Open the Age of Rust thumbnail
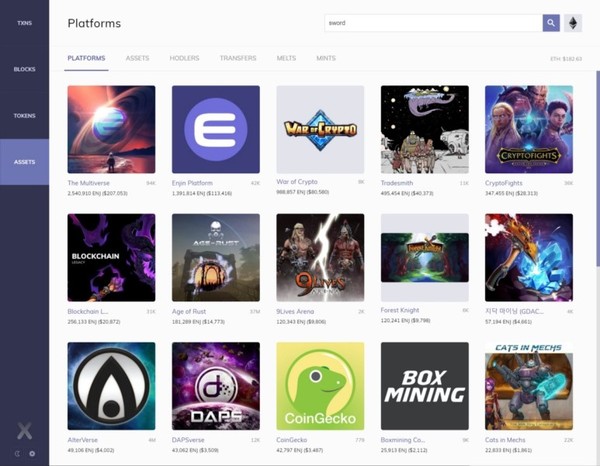600x466 pixels. [216, 257]
